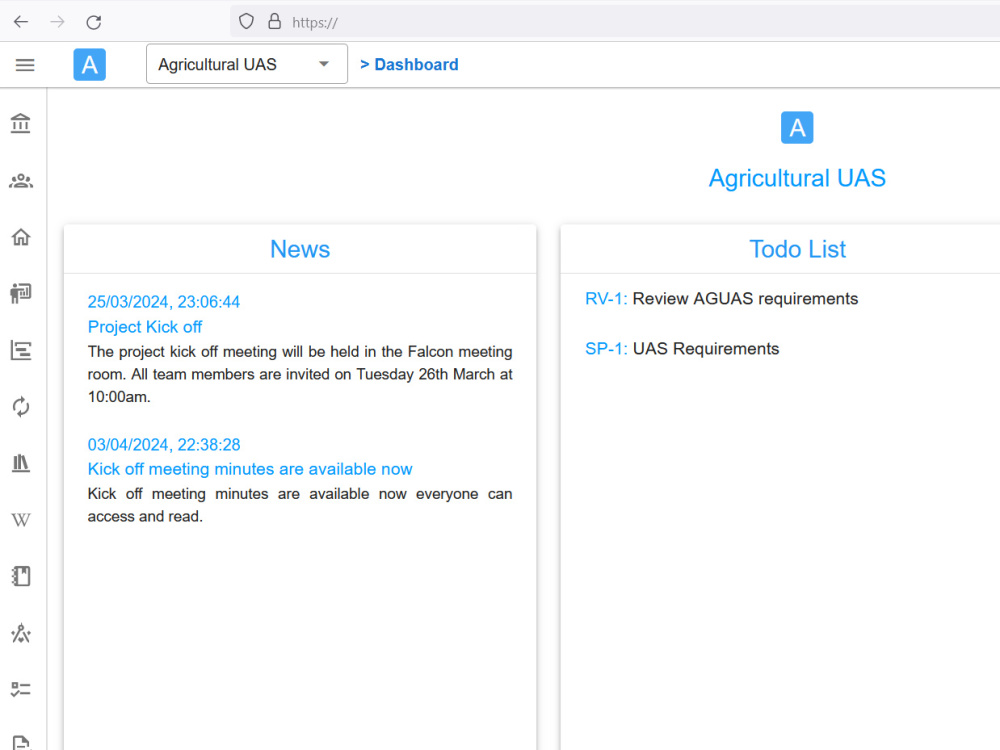
Task: Click the Todo List panel heading
Action: click(x=797, y=249)
